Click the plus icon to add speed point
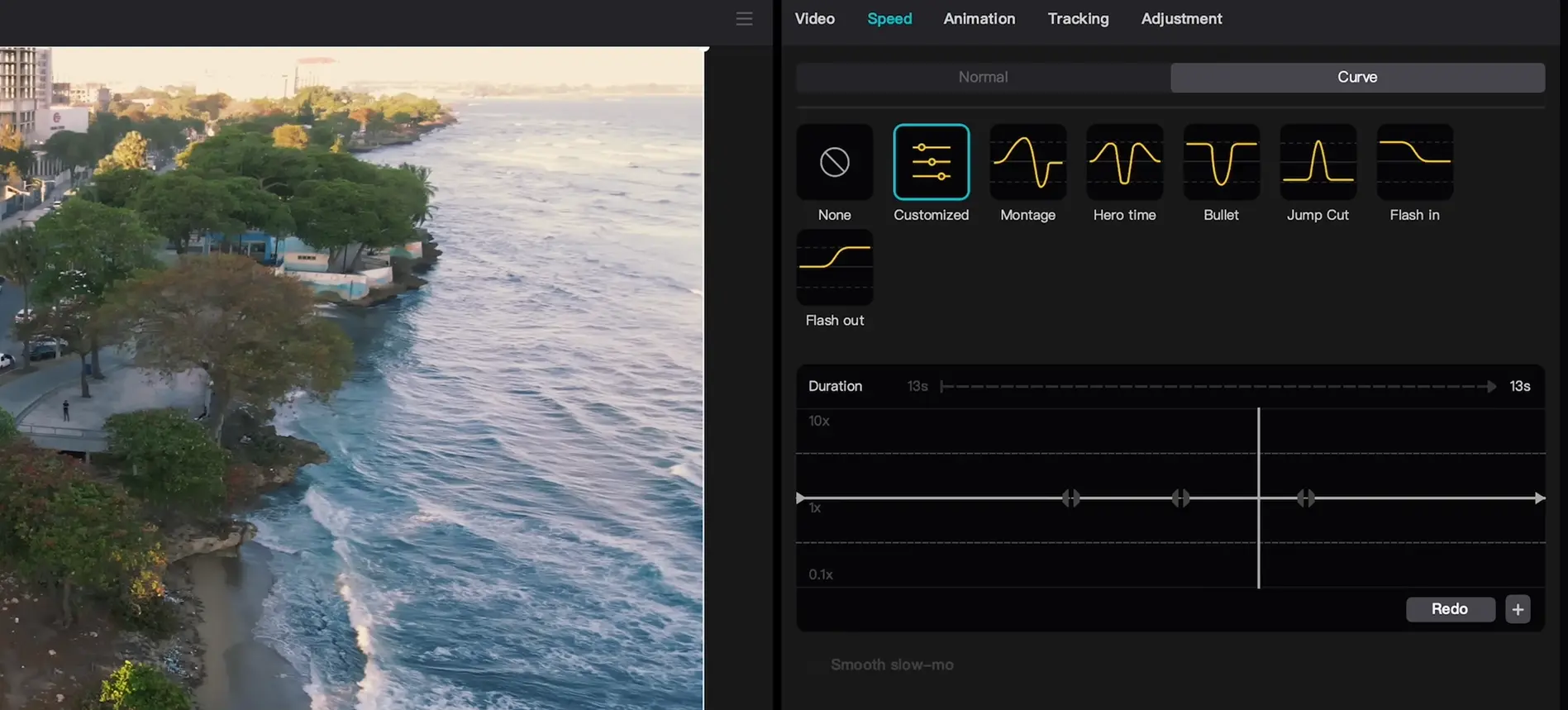Viewport: 1568px width, 710px height. [1518, 609]
